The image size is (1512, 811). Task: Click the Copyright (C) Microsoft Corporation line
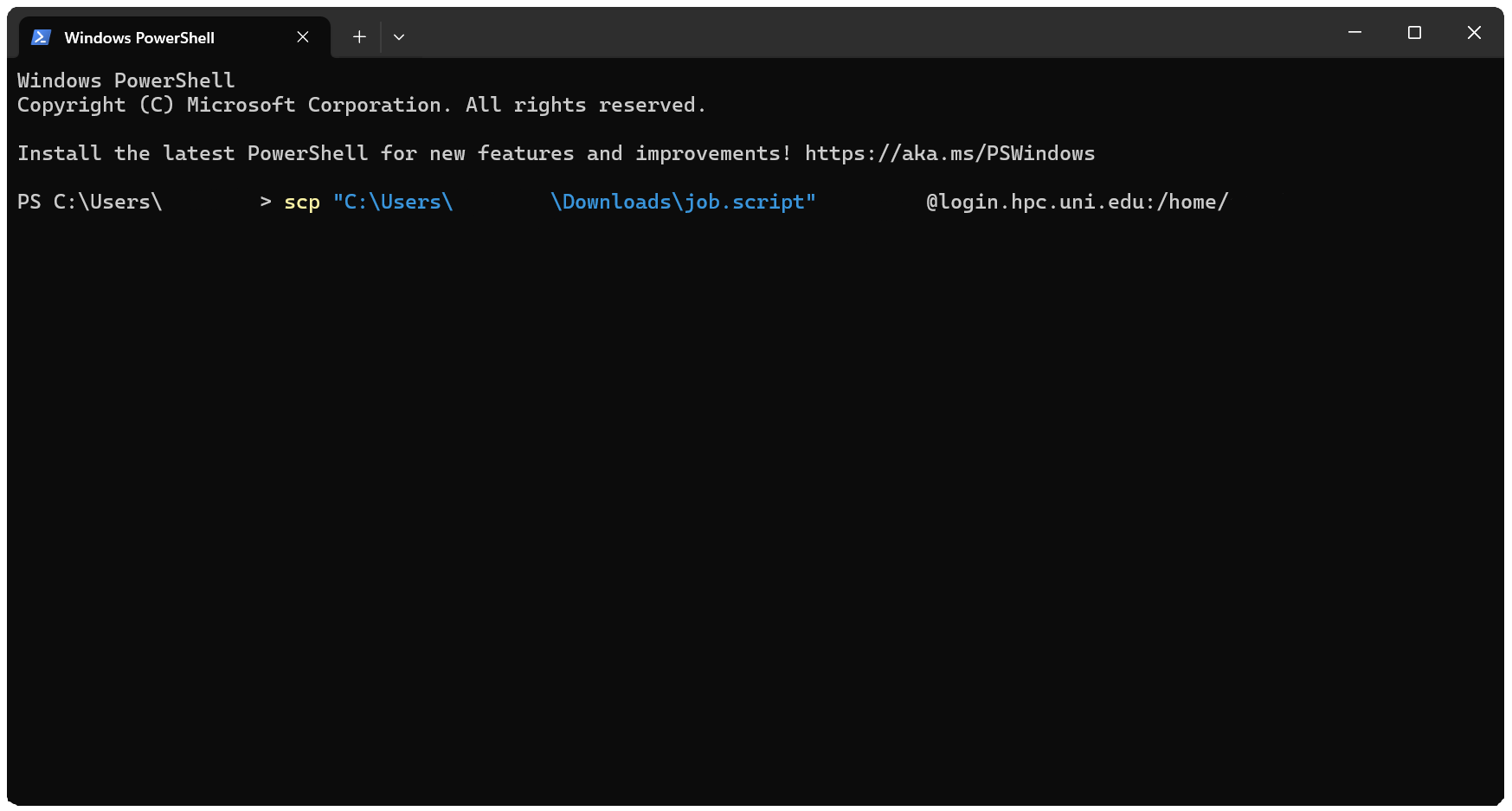(x=361, y=106)
